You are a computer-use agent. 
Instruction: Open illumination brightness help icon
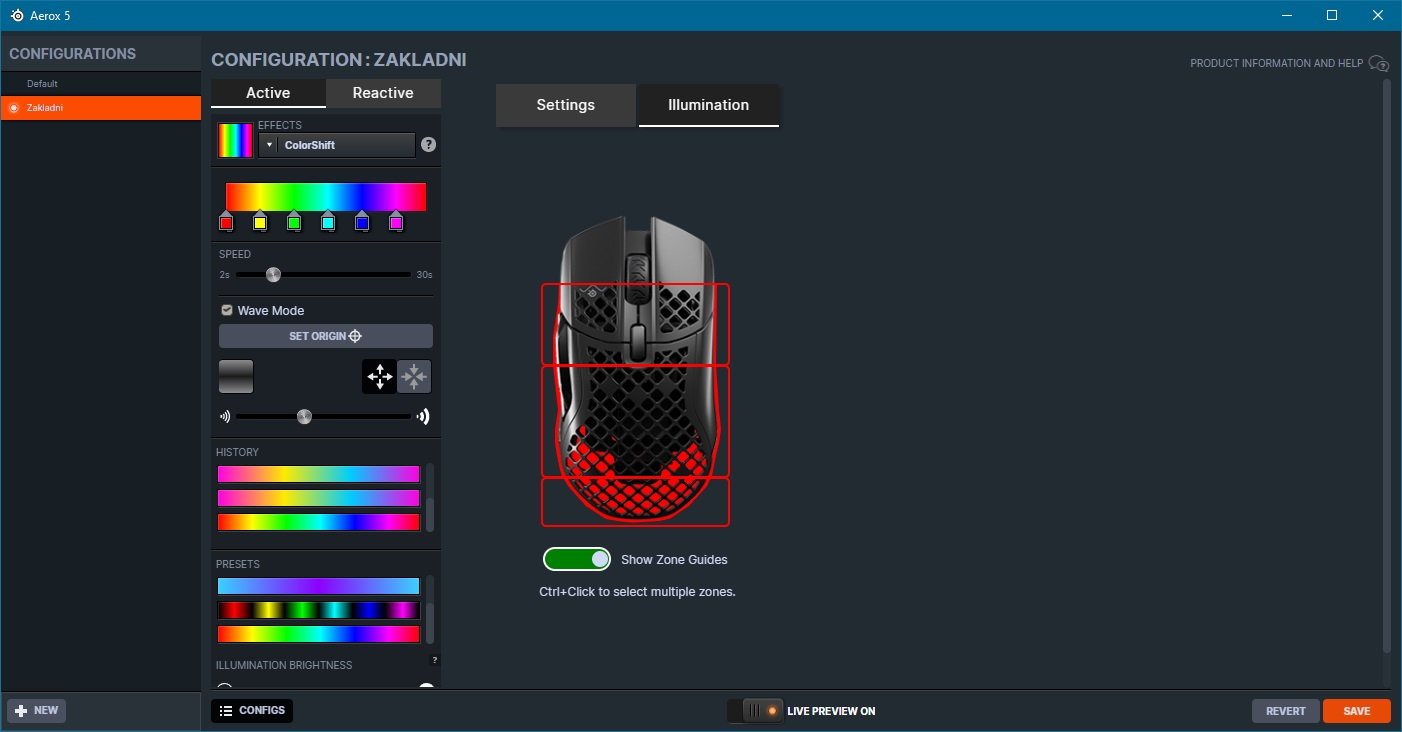(x=434, y=660)
